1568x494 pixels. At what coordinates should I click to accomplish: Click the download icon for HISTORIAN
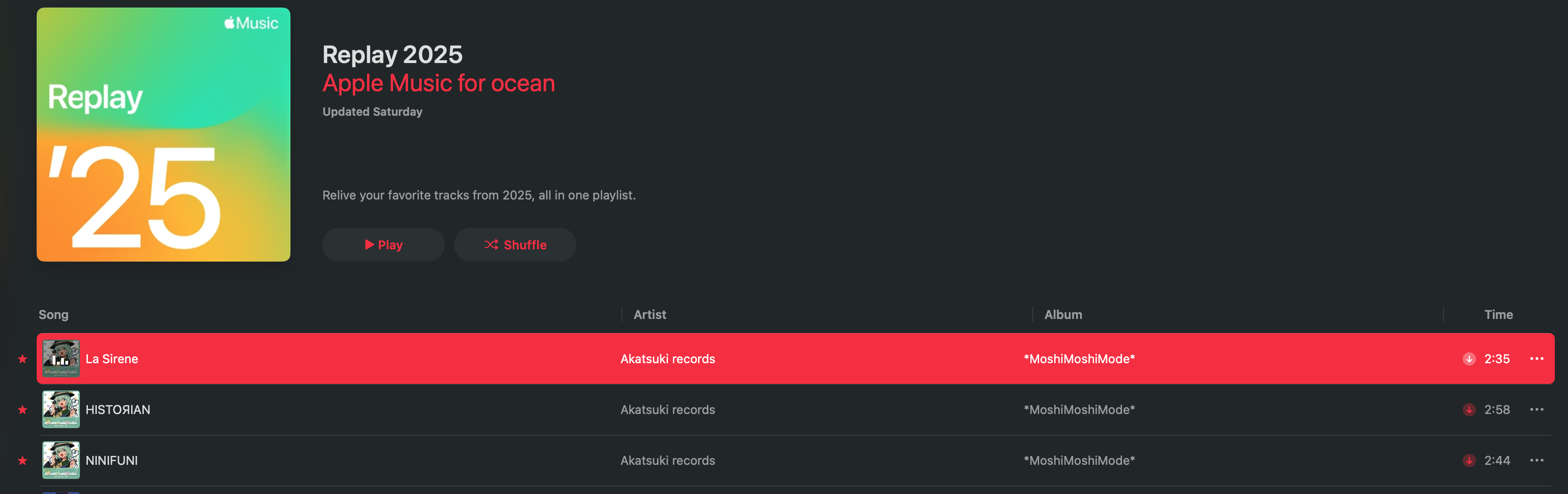[1469, 410]
